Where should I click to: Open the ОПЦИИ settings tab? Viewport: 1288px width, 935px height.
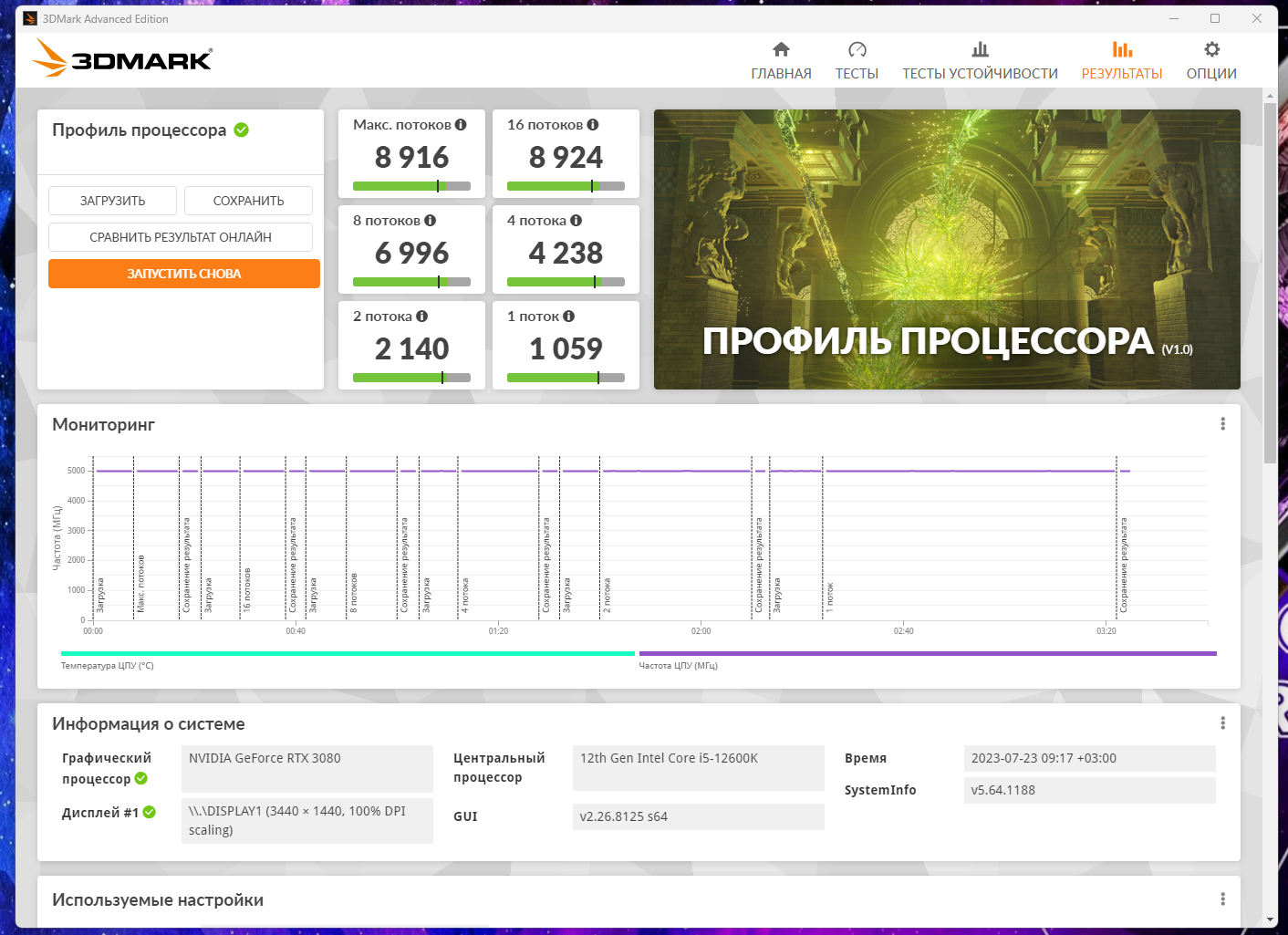[1211, 61]
